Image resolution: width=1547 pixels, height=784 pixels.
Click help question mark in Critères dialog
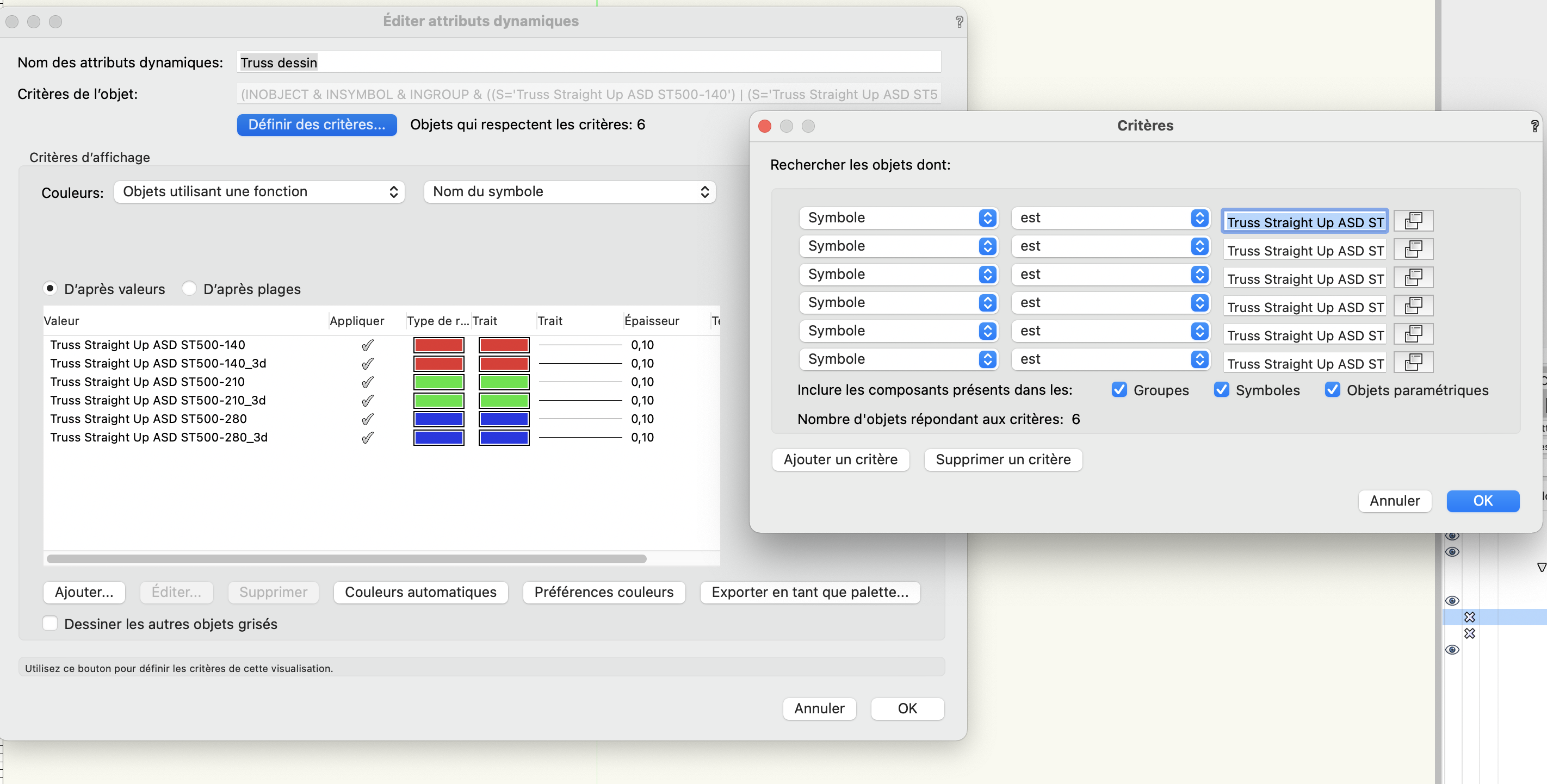point(1534,126)
